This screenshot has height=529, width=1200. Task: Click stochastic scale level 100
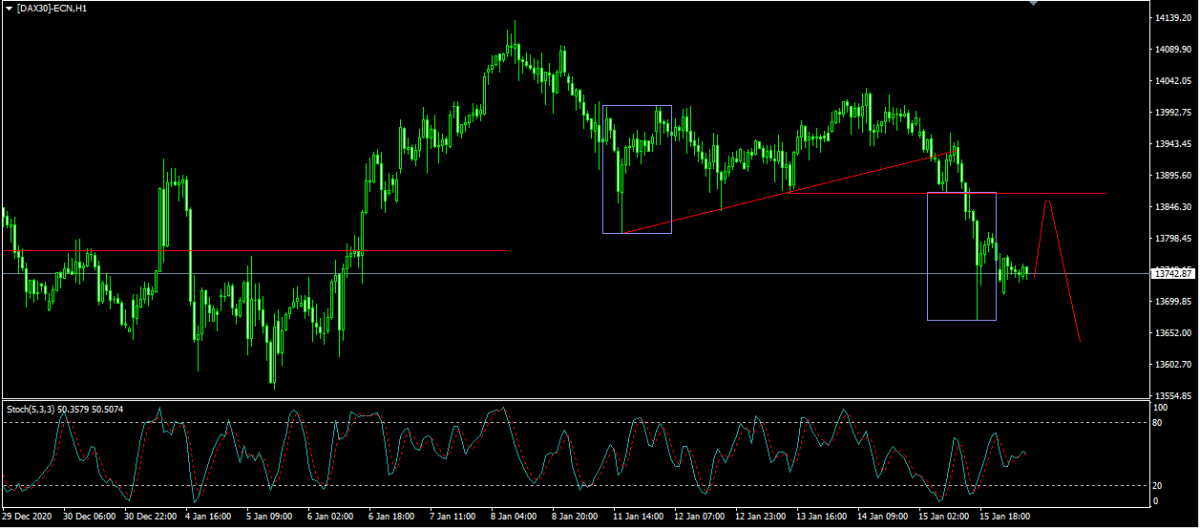click(1161, 408)
